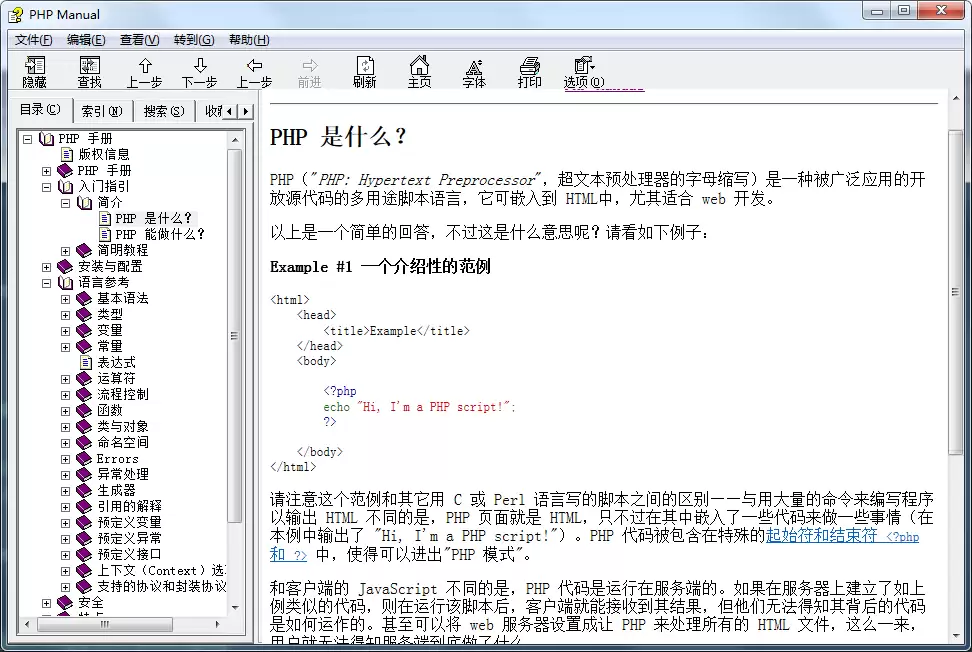Print the topic with 打印 icon
Image resolution: width=972 pixels, height=652 pixels.
point(529,72)
